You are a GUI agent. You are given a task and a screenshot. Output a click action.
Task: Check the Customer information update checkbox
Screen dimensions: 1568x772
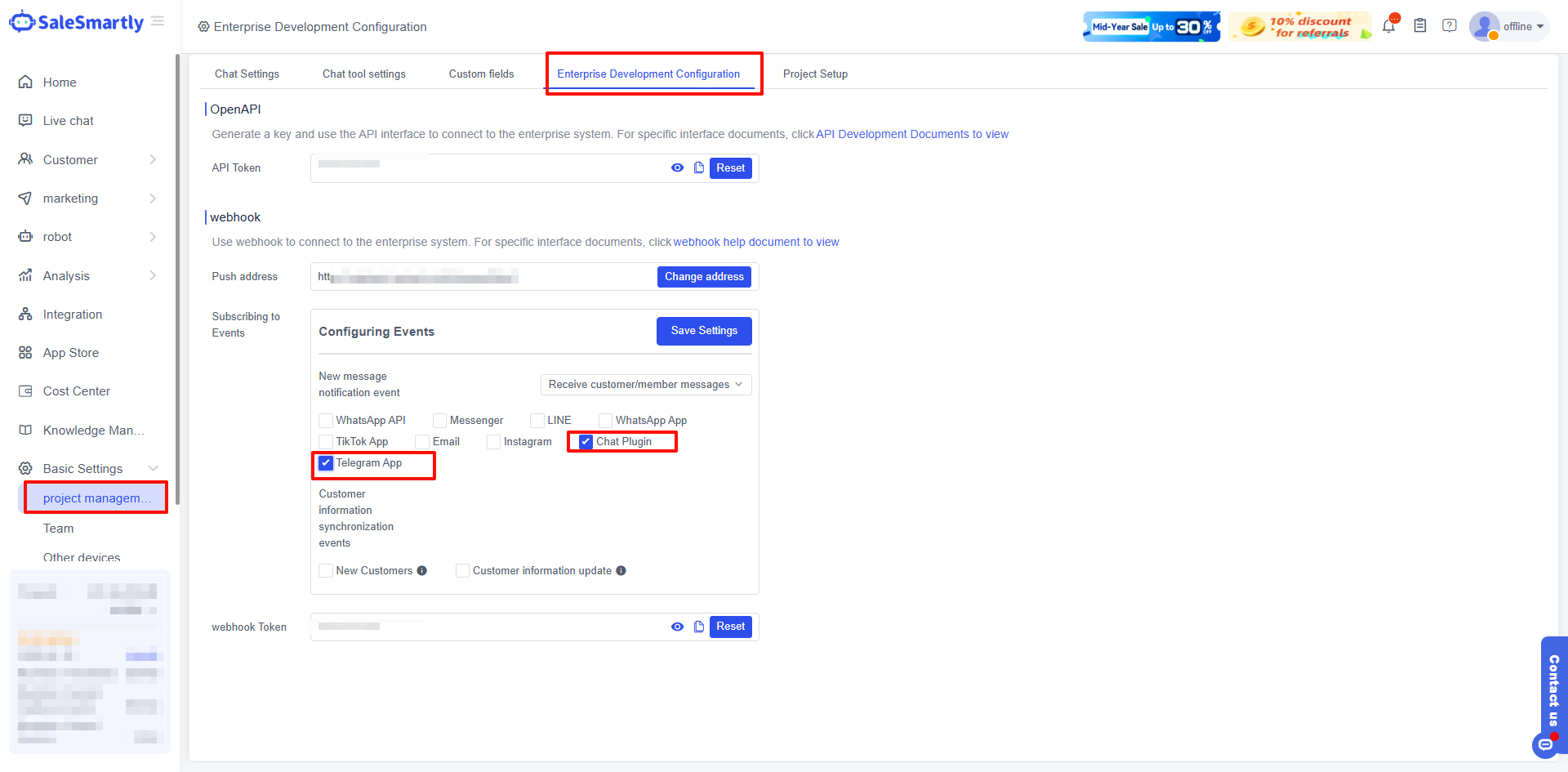(463, 571)
